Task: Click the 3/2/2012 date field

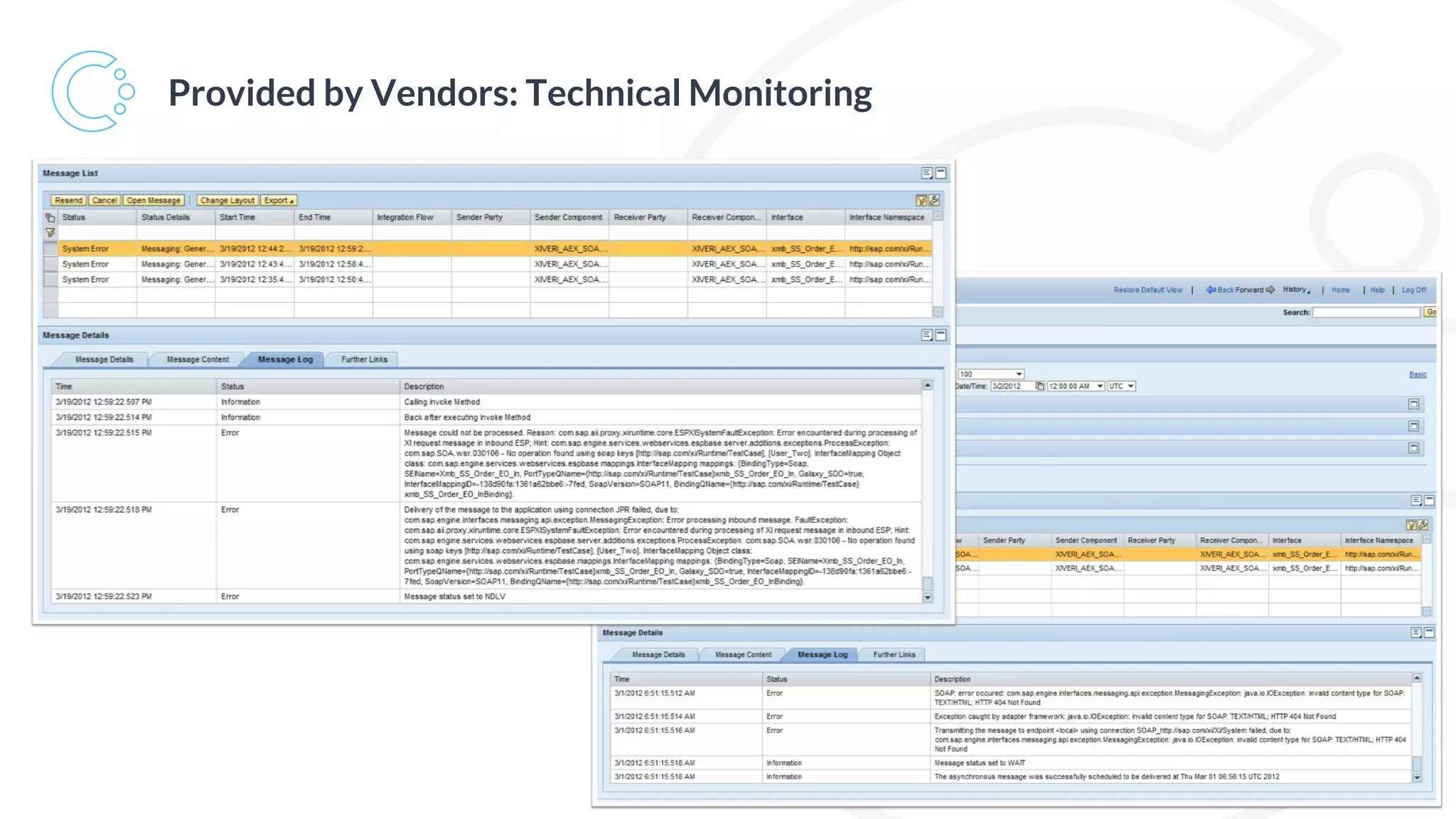Action: [1012, 386]
